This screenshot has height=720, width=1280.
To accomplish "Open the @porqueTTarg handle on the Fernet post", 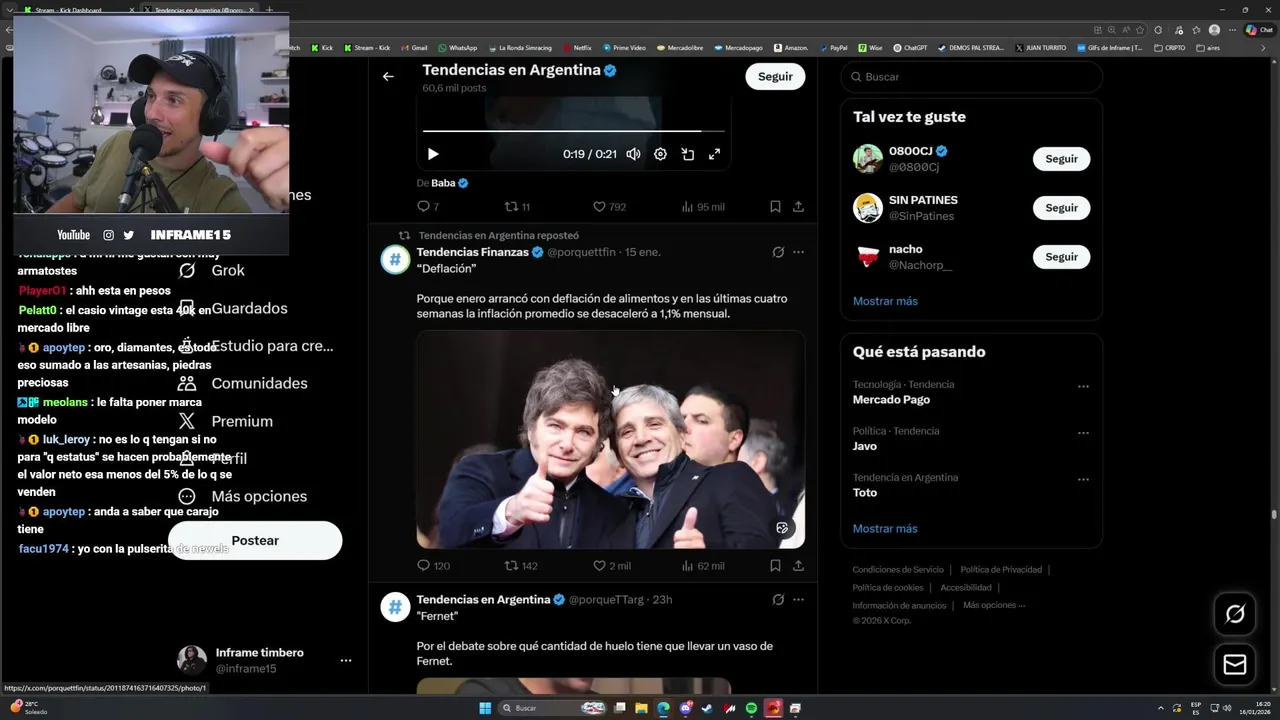I will pyautogui.click(x=606, y=600).
